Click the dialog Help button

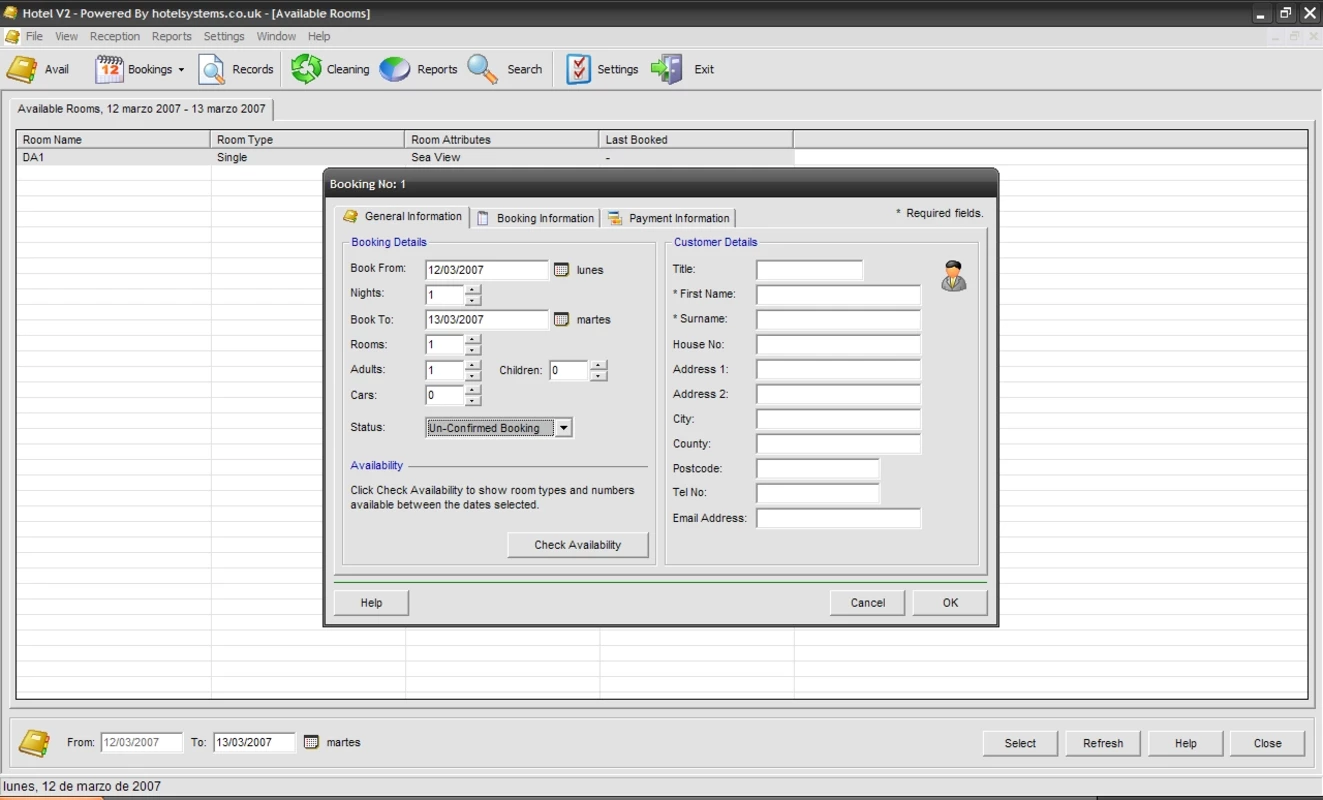click(371, 603)
